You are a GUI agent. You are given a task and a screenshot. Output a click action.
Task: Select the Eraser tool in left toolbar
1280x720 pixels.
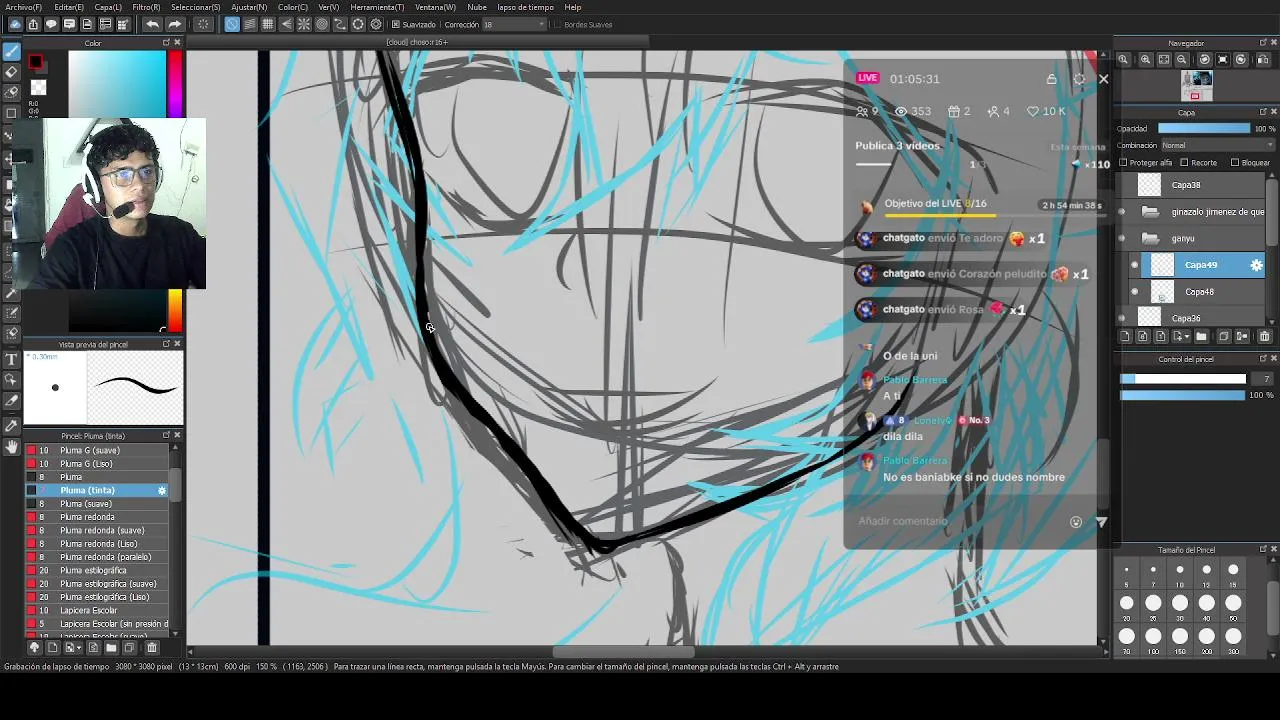click(x=11, y=72)
